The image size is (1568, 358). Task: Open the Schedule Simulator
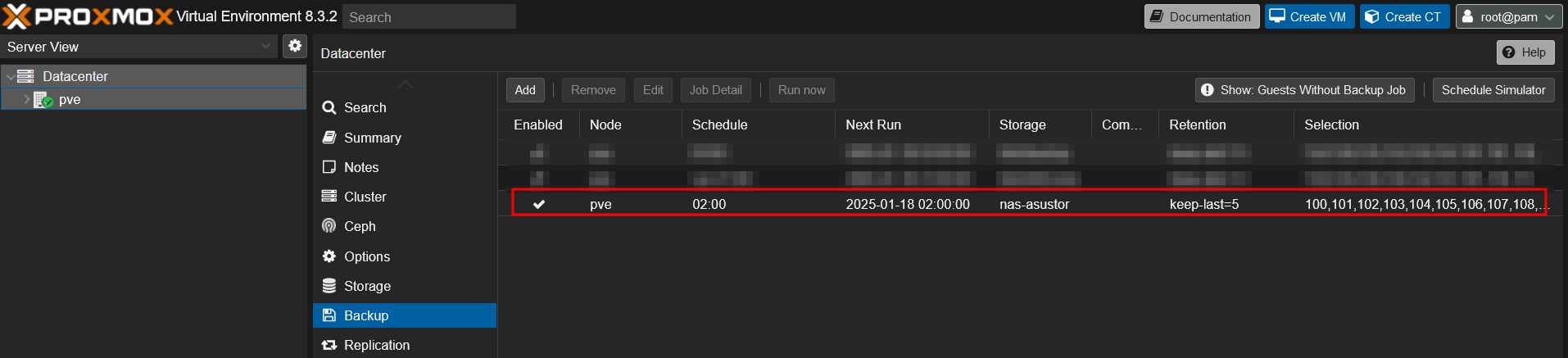(x=1493, y=90)
